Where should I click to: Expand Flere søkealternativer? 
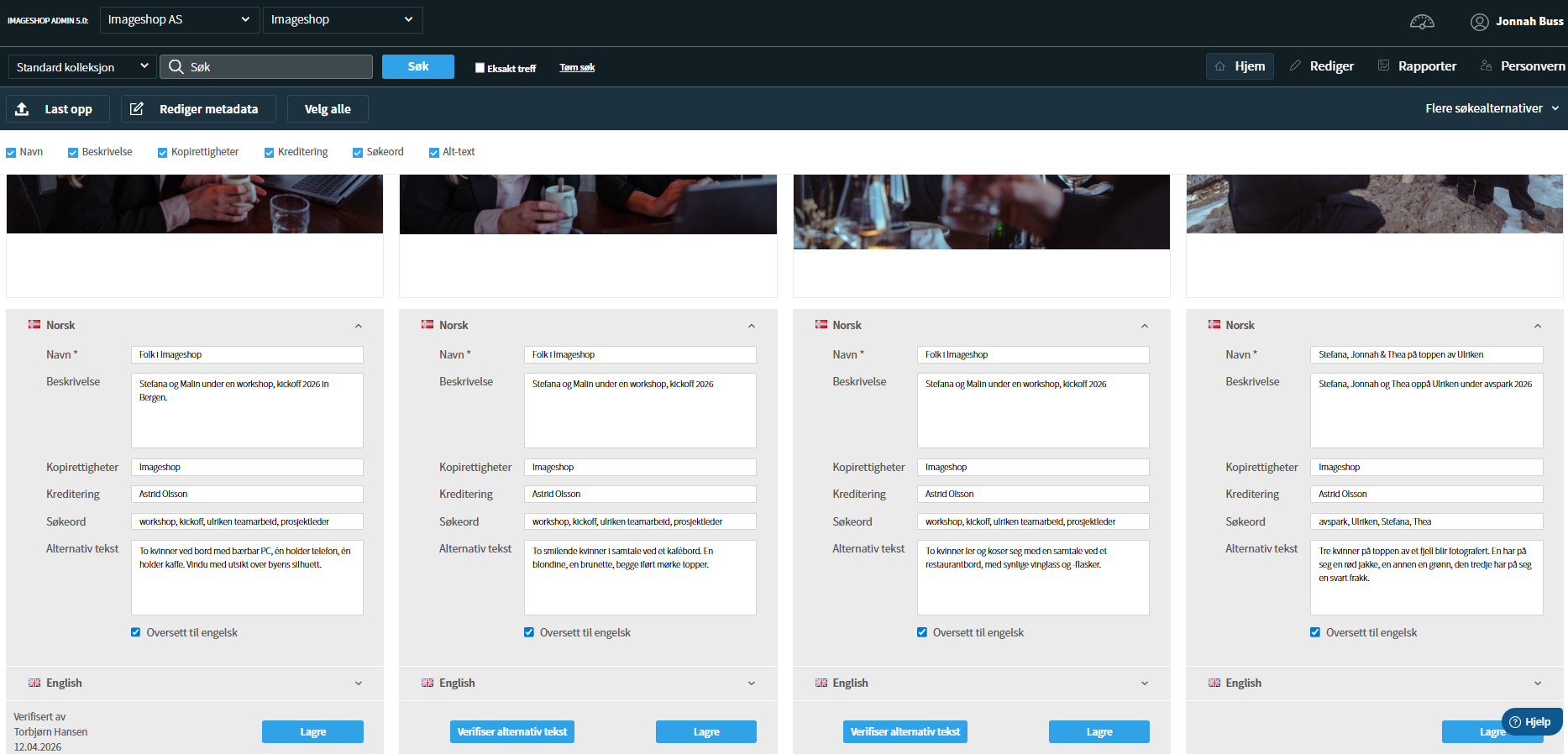1492,108
